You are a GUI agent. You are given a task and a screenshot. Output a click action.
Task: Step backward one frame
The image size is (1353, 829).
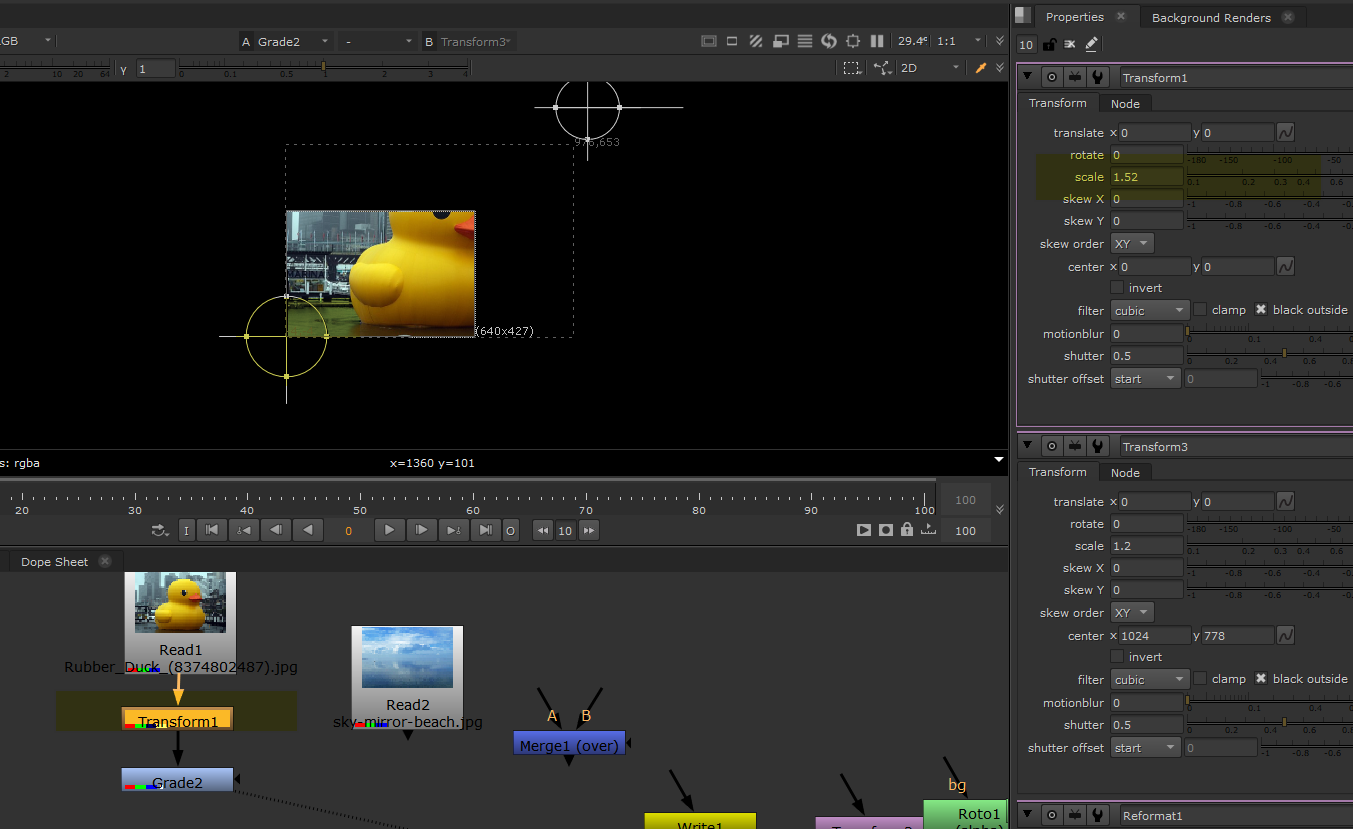(x=277, y=530)
